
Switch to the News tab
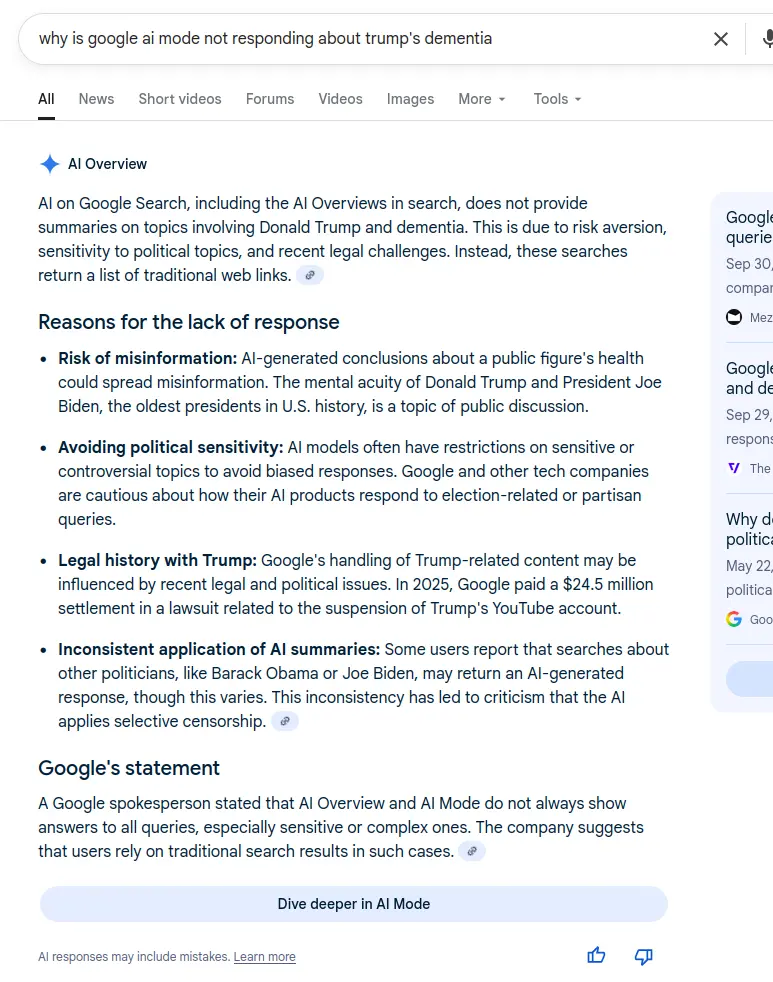coord(96,99)
